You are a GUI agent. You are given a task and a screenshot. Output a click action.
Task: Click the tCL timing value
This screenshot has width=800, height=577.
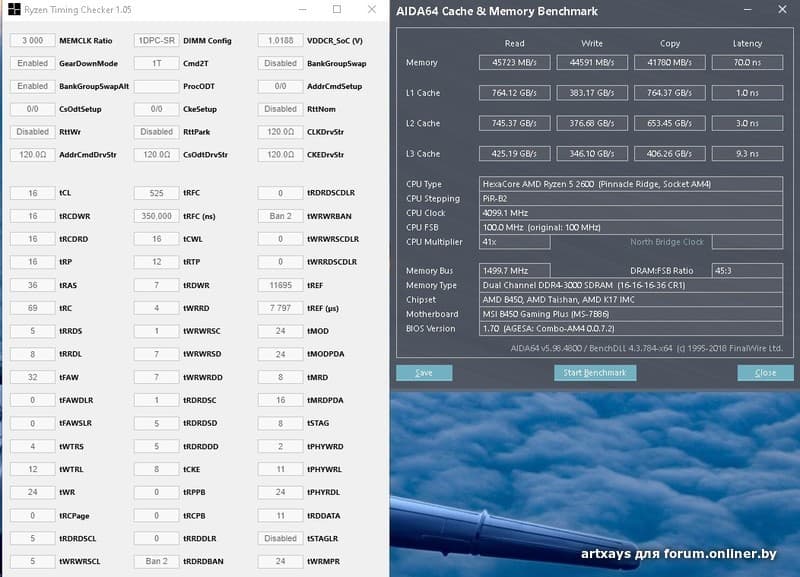(33, 193)
